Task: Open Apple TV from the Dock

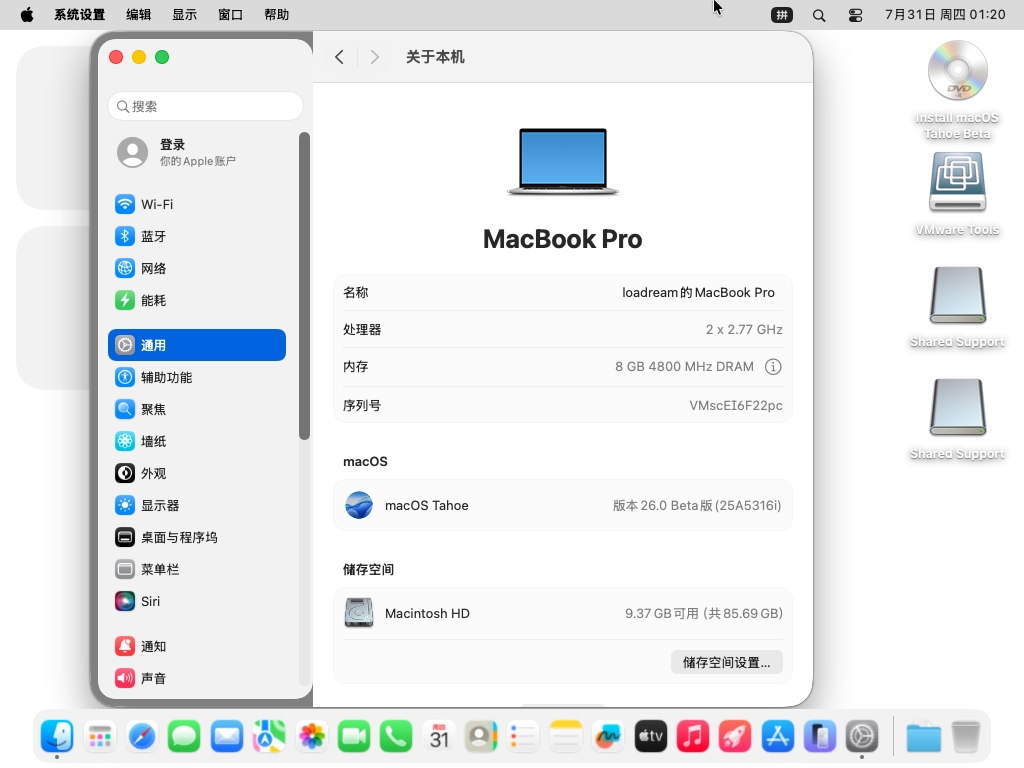Action: tap(650, 737)
